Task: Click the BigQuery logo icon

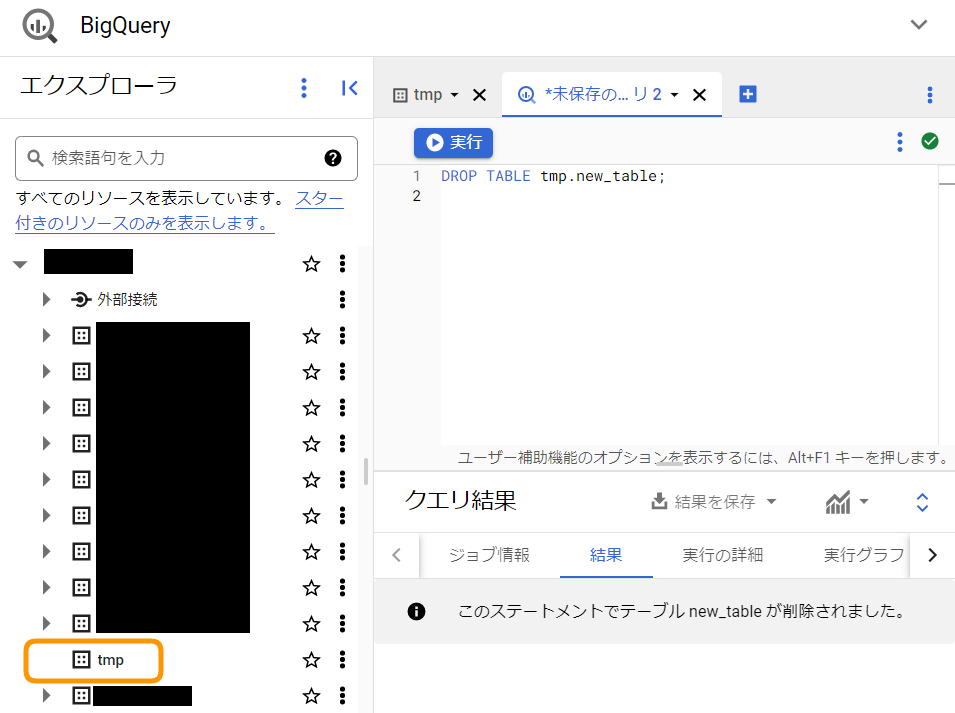Action: tap(40, 26)
